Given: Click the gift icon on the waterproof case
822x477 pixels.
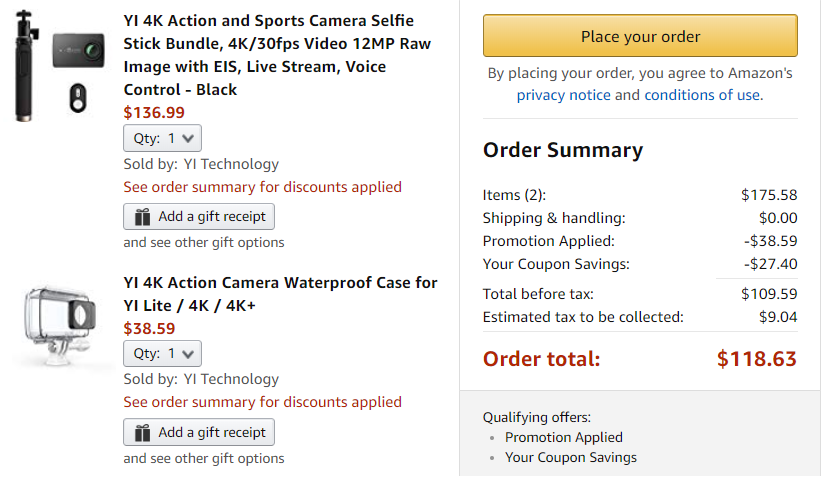Looking at the screenshot, I should coord(142,433).
